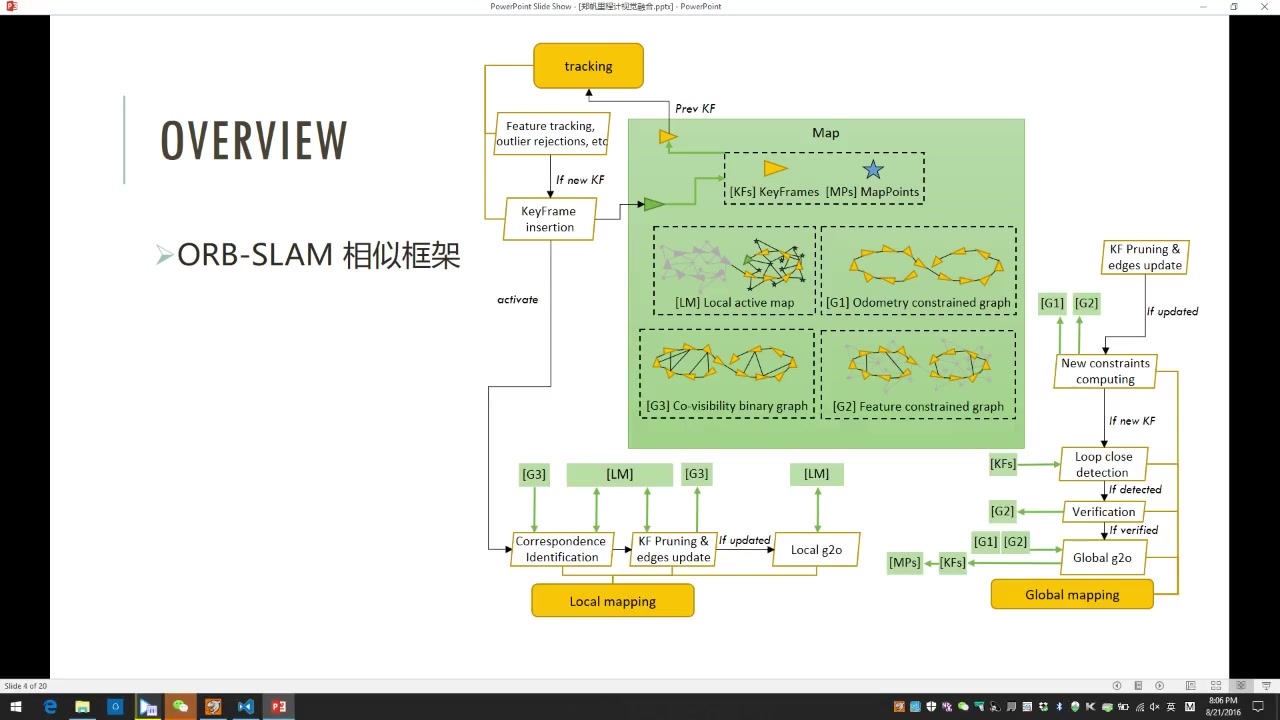Click '[G1] Odometry constrained graph' caption
1280x720 pixels.
(x=918, y=303)
